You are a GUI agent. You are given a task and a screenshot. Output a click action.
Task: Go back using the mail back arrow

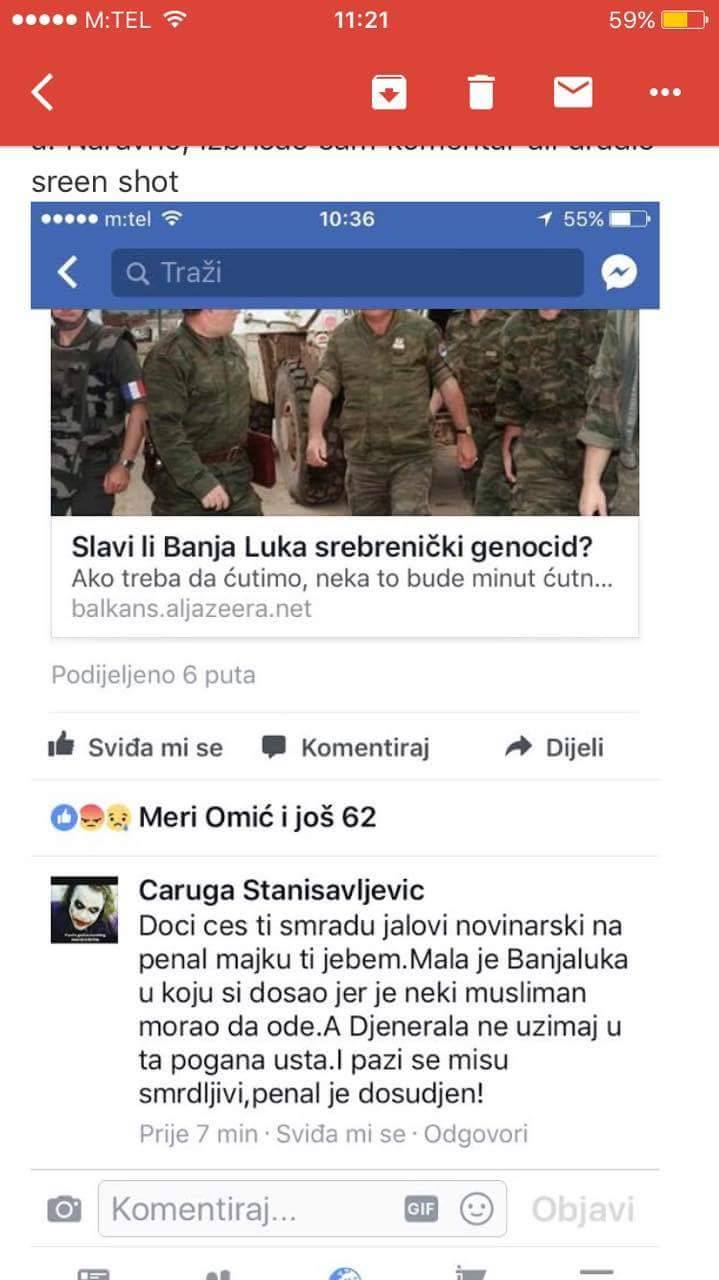tap(41, 92)
